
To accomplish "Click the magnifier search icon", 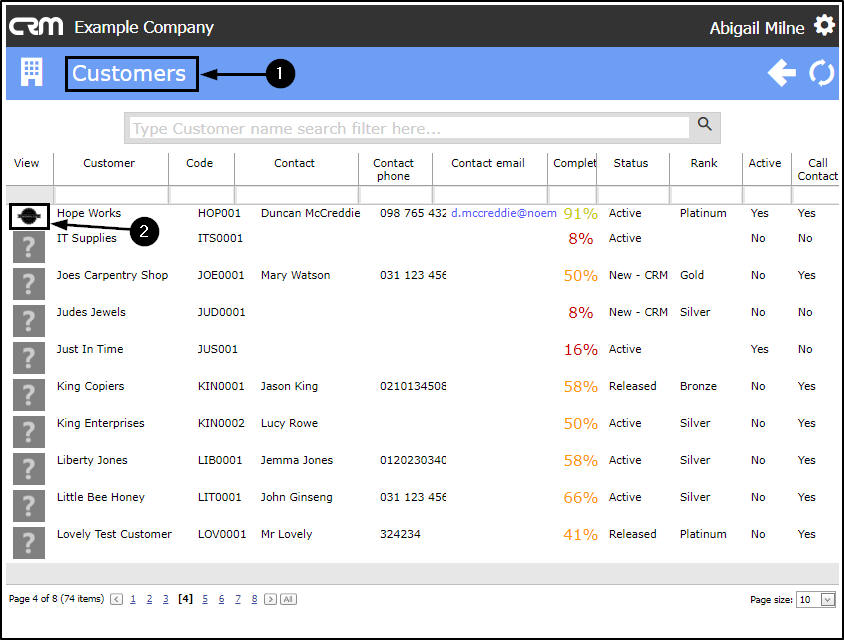I will pos(705,125).
